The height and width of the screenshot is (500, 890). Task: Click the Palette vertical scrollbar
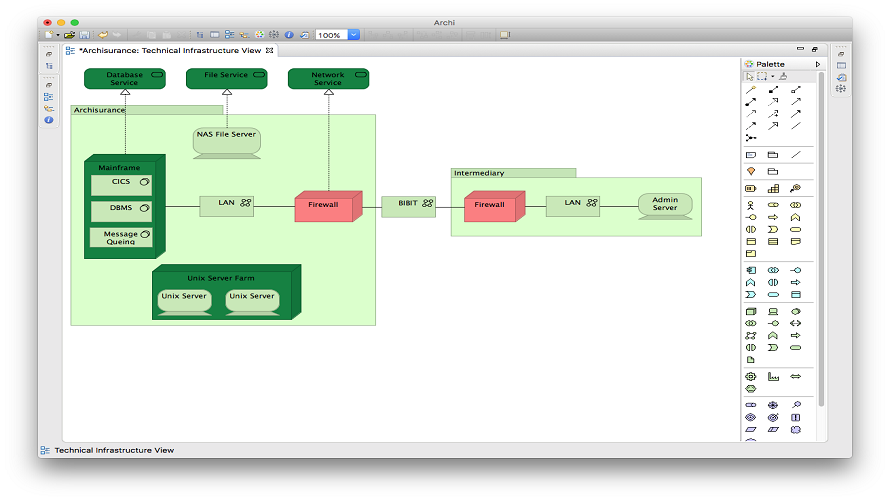point(821,238)
